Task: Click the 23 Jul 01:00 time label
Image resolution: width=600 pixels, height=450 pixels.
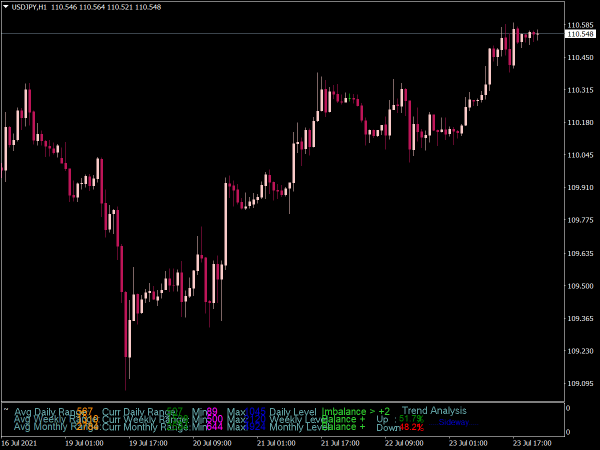Action: pos(468,443)
